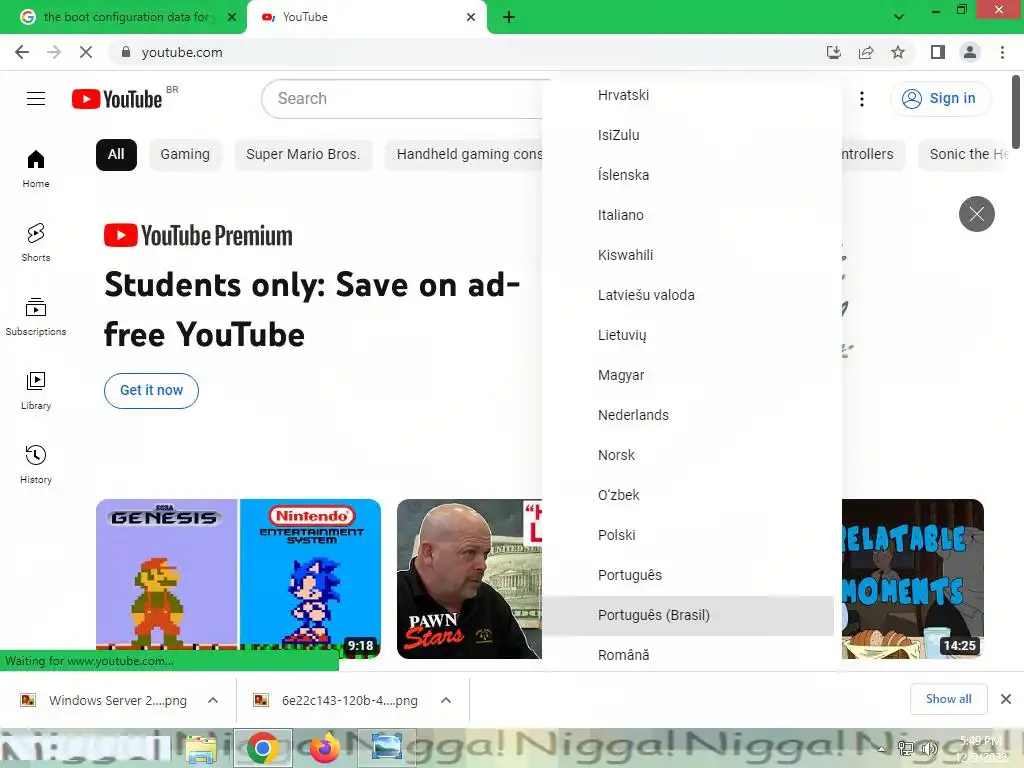
Task: Click browser Back arrow
Action: pos(22,52)
